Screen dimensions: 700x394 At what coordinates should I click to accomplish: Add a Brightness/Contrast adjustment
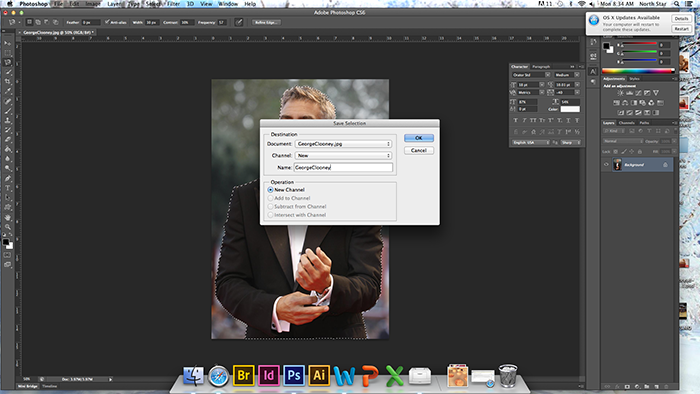click(x=620, y=93)
